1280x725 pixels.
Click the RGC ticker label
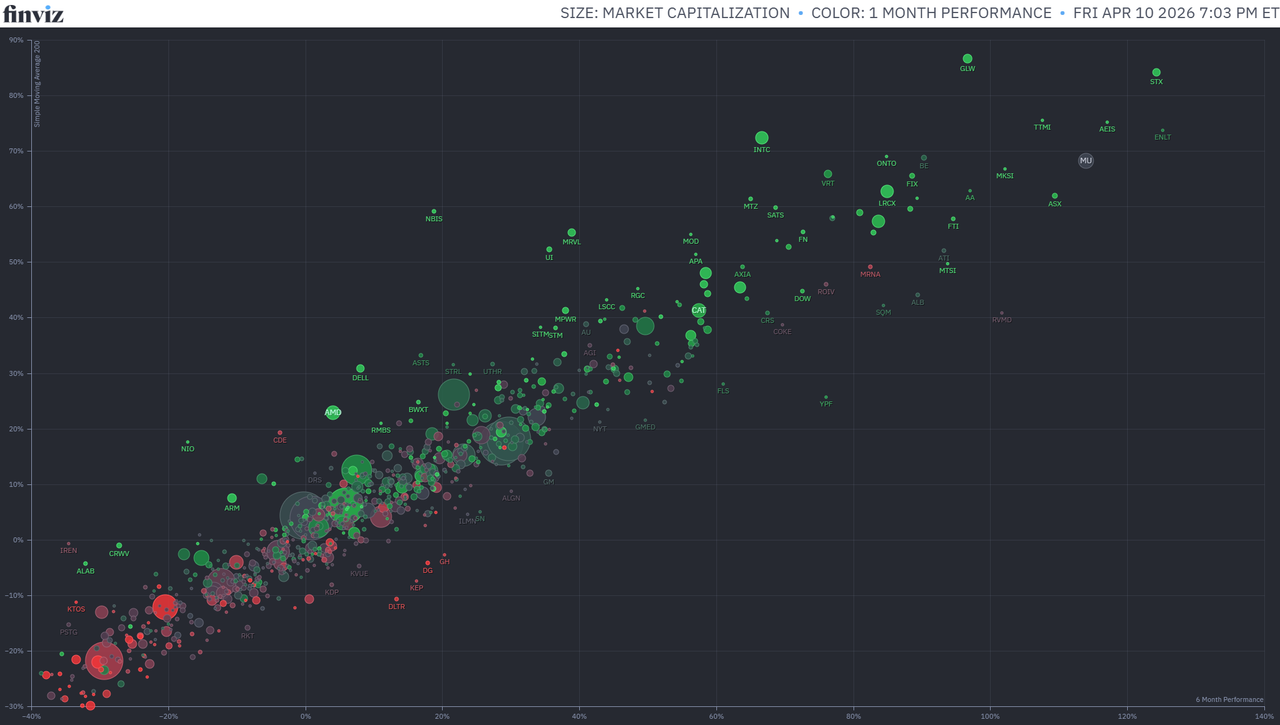pos(638,296)
